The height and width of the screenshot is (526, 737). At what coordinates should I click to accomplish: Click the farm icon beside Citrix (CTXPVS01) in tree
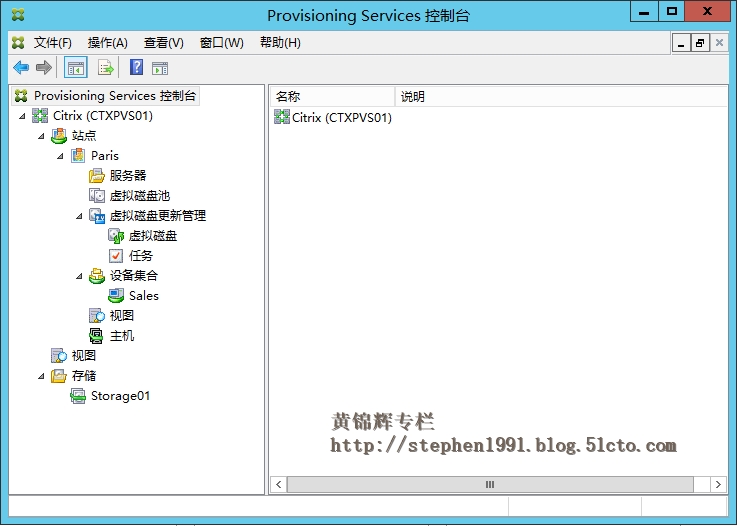(40, 116)
